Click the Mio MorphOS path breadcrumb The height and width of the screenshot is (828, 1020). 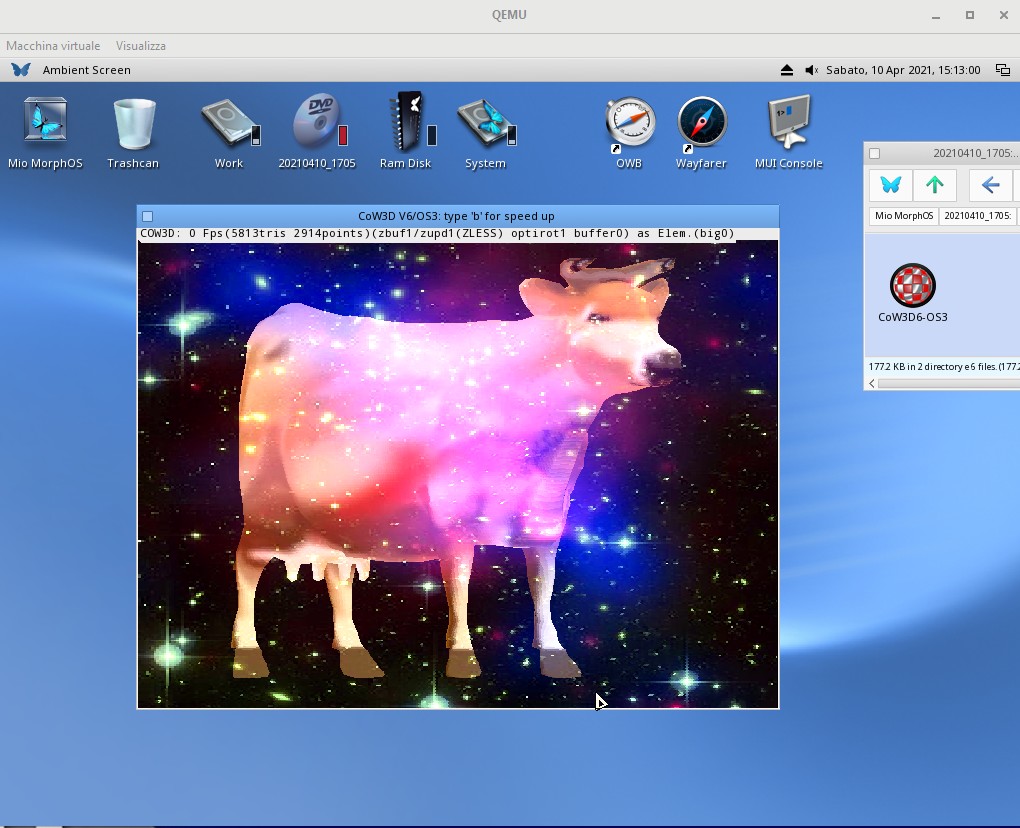pos(904,216)
